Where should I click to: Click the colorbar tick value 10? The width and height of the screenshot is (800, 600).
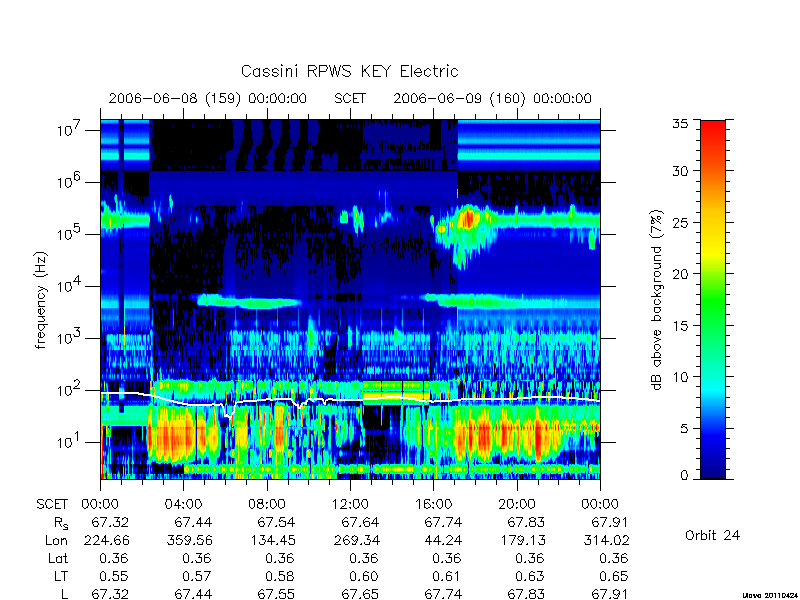click(680, 377)
